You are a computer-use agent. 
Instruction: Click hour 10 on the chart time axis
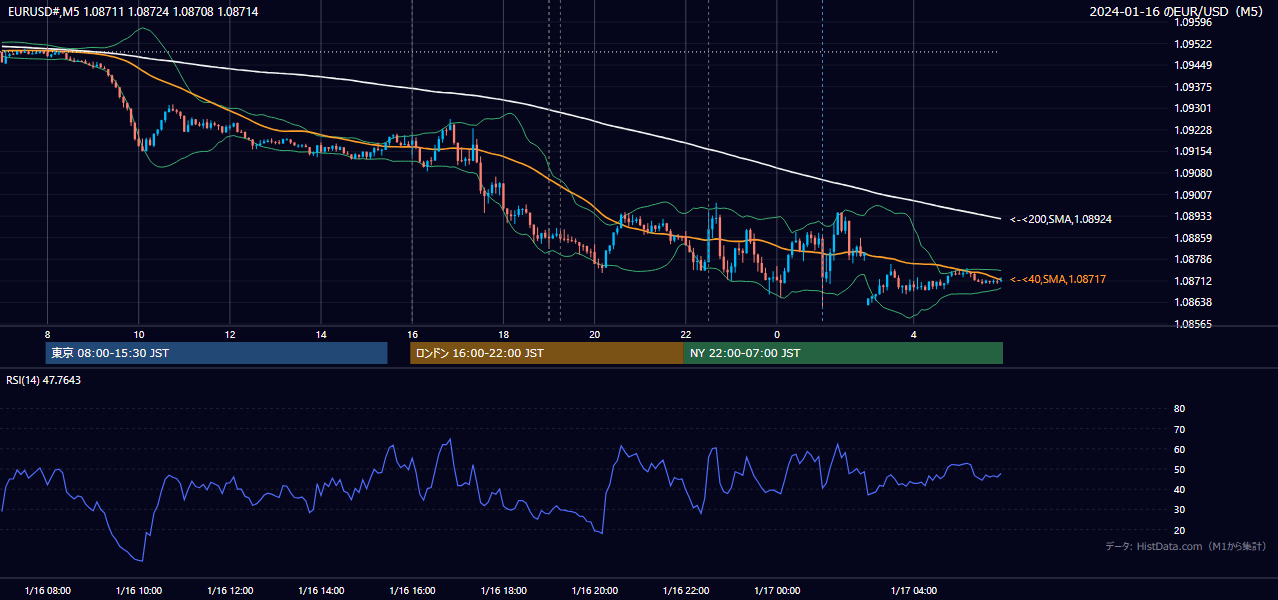coord(139,334)
